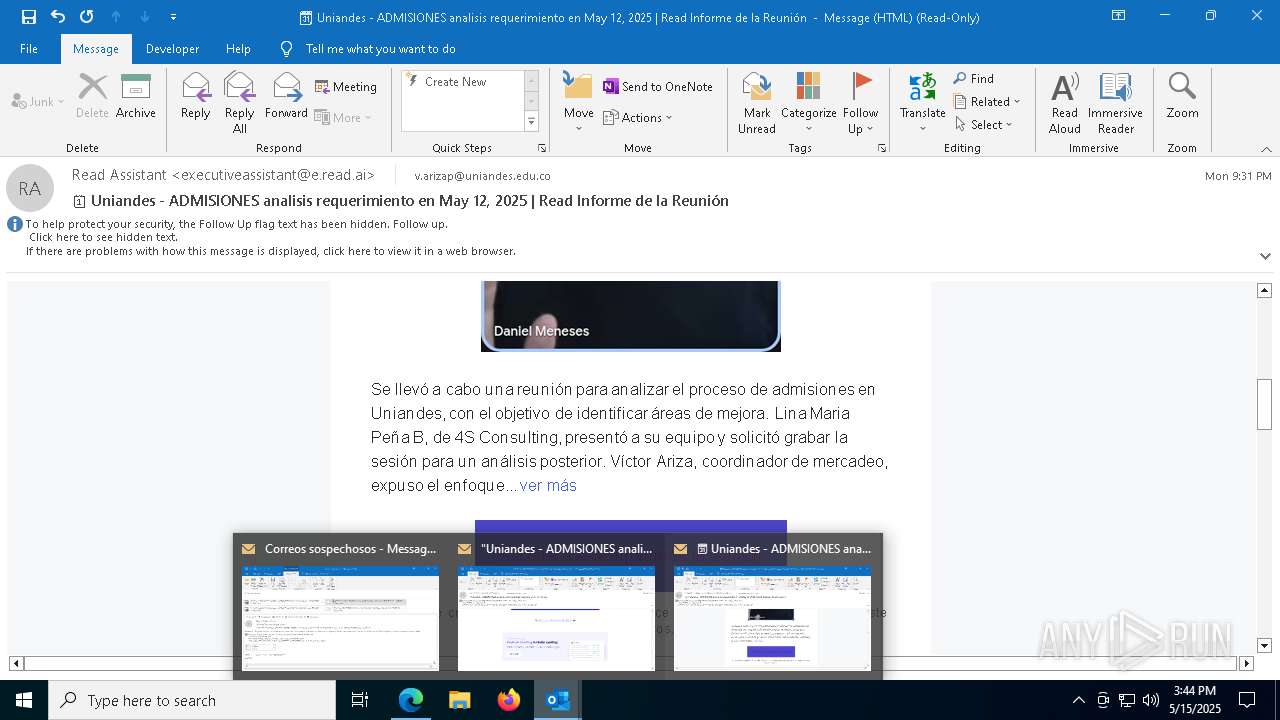This screenshot has height=720, width=1280.
Task: Open the Translate menu
Action: 922,103
